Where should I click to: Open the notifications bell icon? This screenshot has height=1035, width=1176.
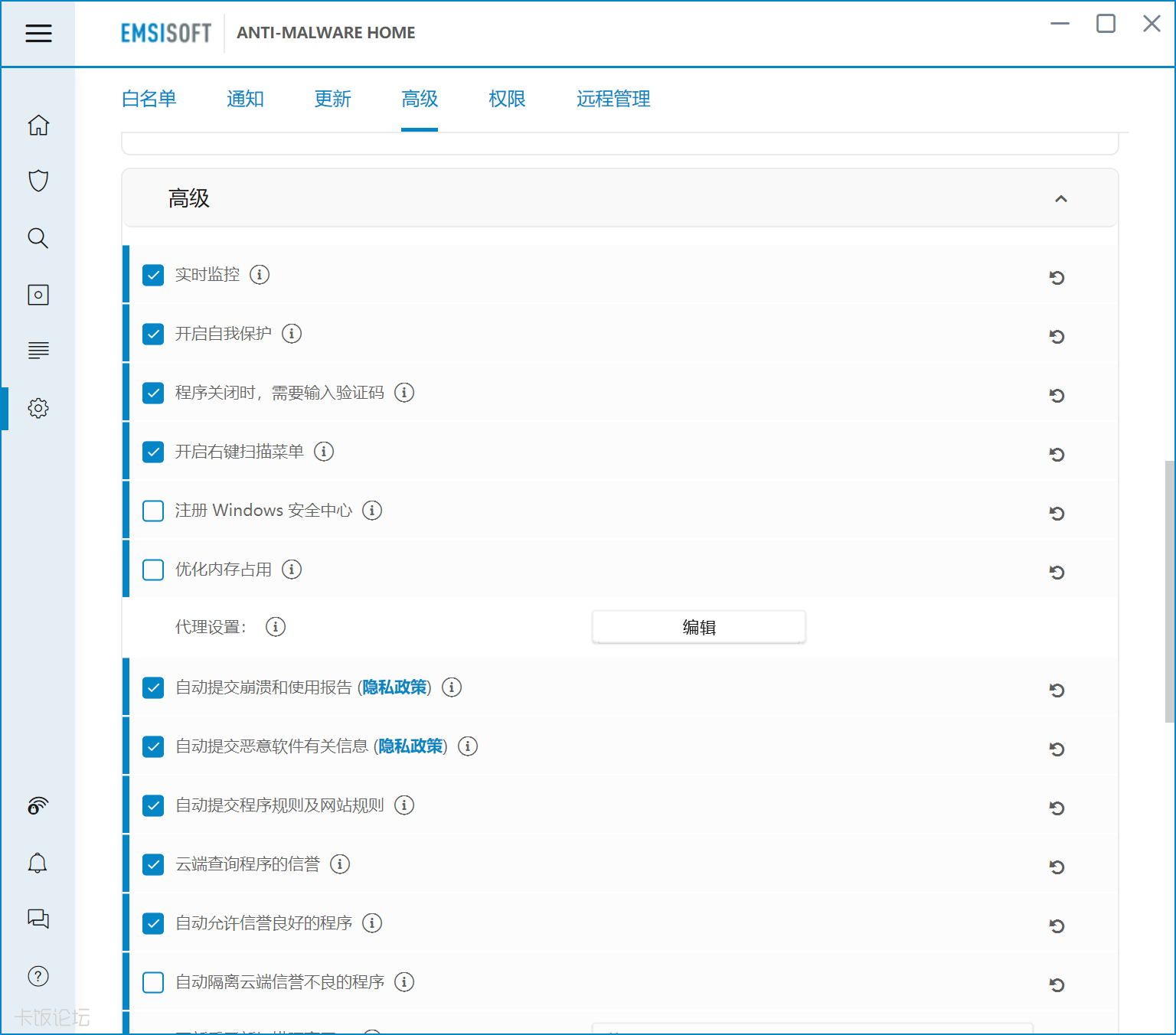point(38,863)
